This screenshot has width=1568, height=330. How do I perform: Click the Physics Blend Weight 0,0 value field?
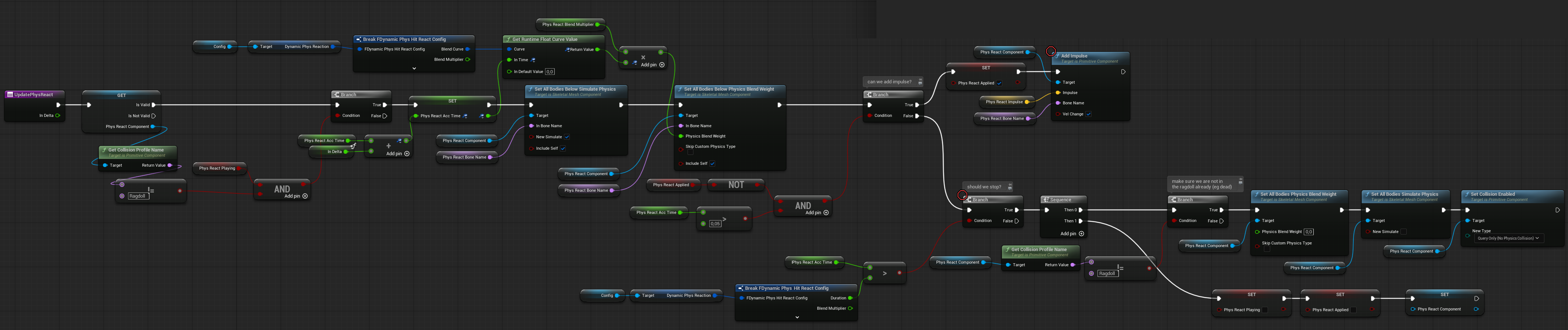1309,232
